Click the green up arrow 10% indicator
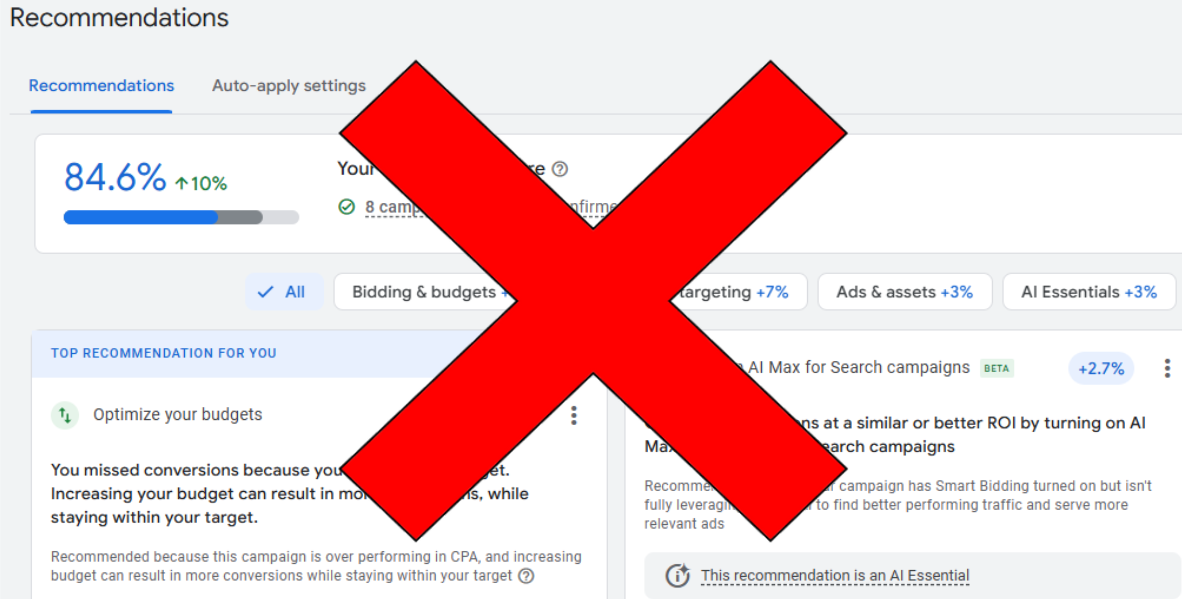The image size is (1182, 599). pos(201,183)
